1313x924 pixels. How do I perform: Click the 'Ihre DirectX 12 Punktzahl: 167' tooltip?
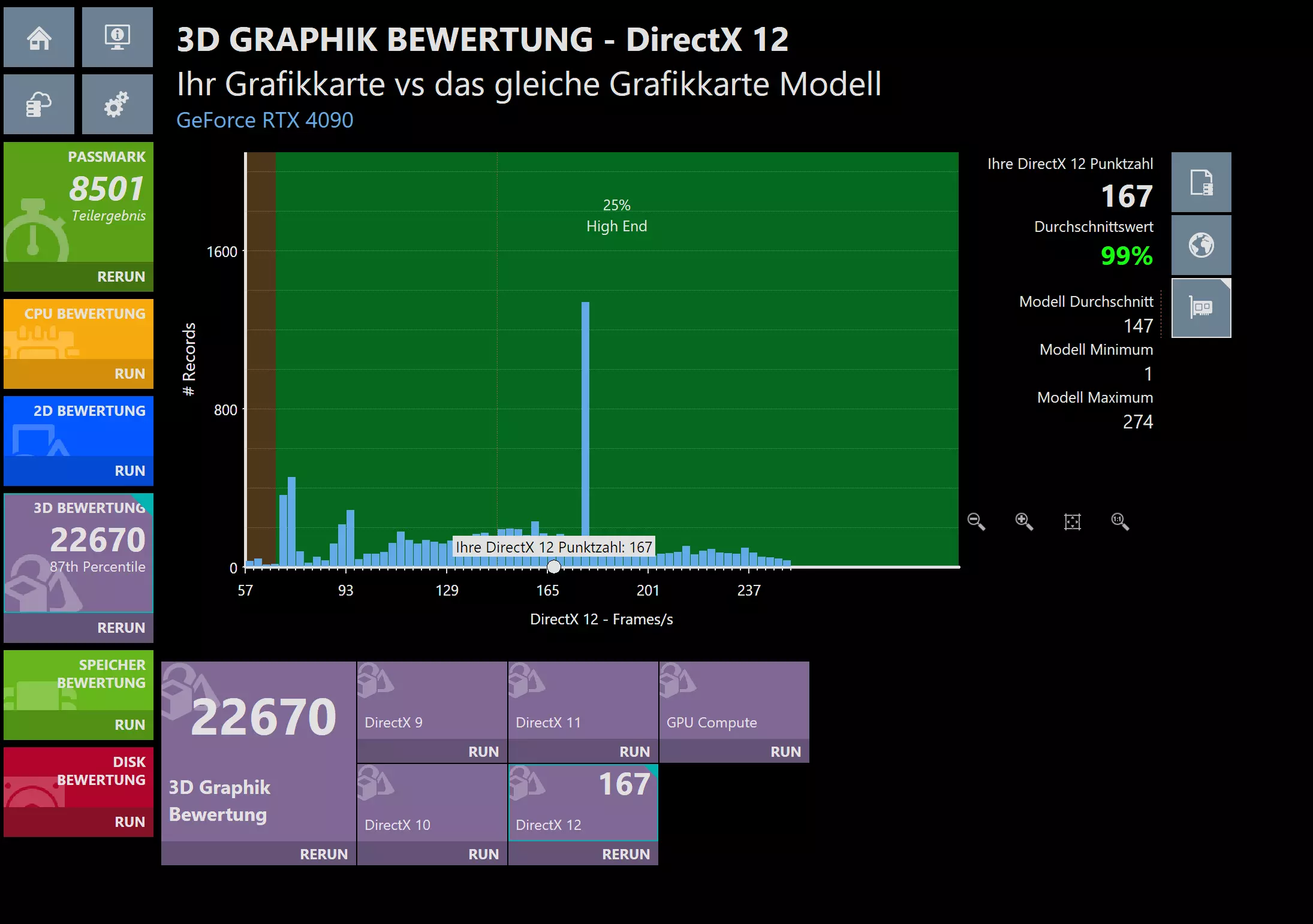pyautogui.click(x=553, y=547)
